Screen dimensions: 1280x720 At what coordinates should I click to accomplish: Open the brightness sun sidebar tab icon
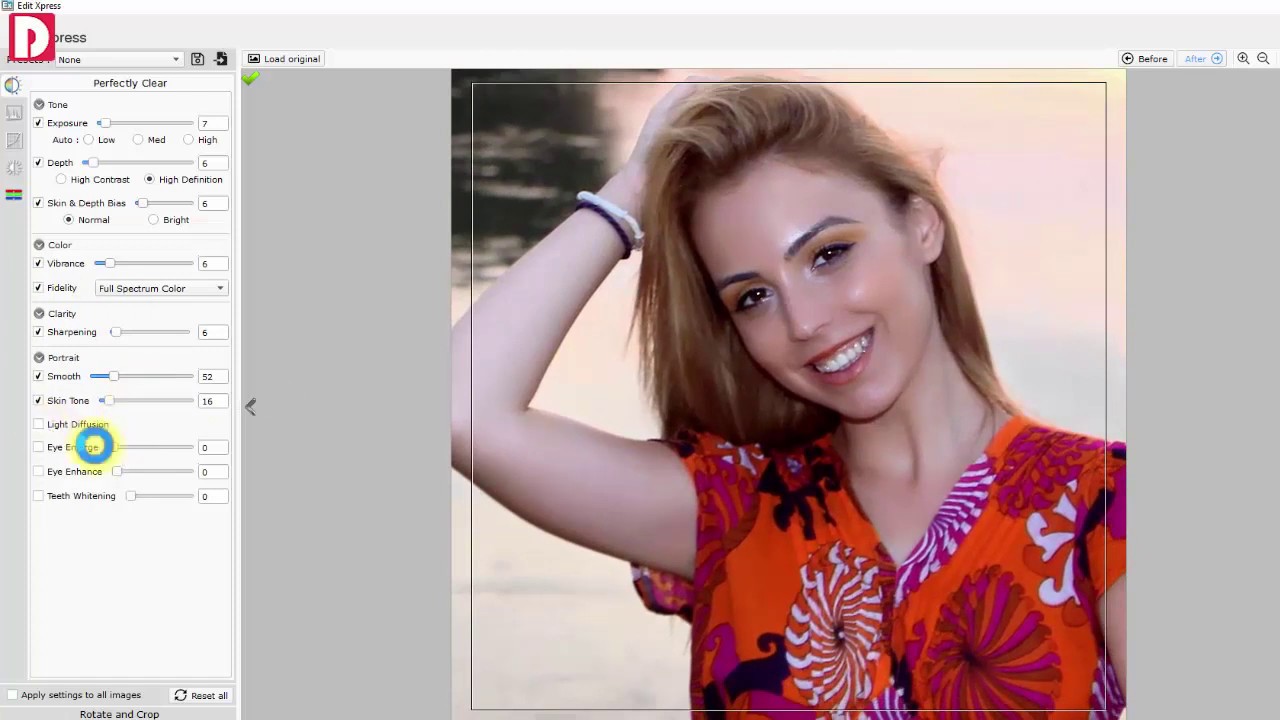pyautogui.click(x=14, y=167)
